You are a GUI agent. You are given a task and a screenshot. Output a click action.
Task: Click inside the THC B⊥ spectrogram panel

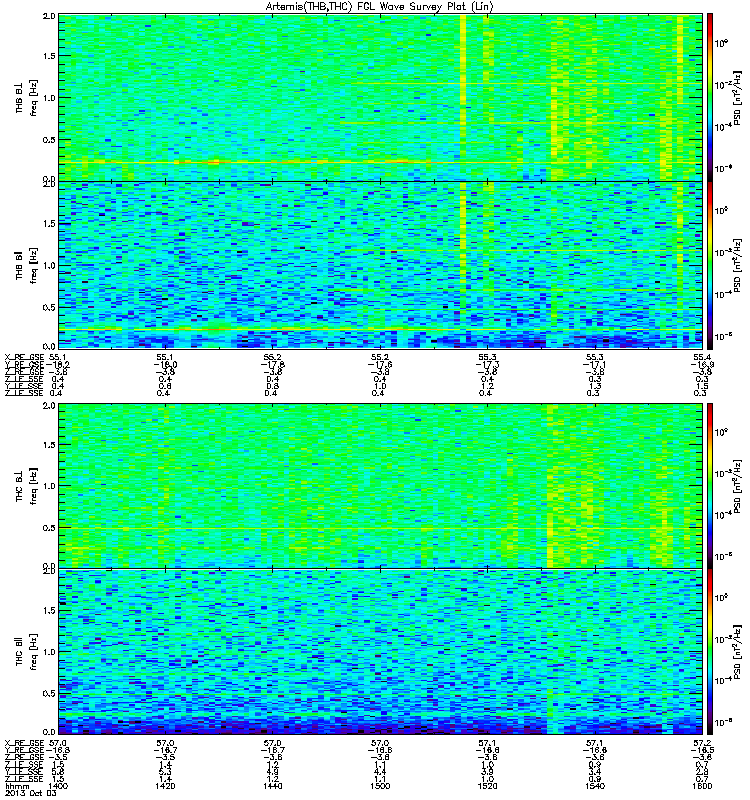click(x=380, y=486)
